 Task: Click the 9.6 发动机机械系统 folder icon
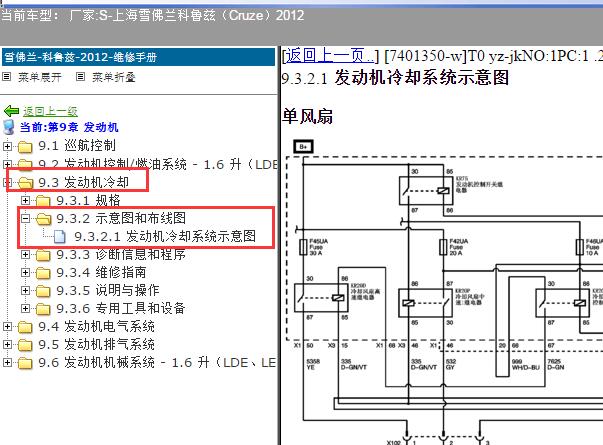tap(25, 363)
